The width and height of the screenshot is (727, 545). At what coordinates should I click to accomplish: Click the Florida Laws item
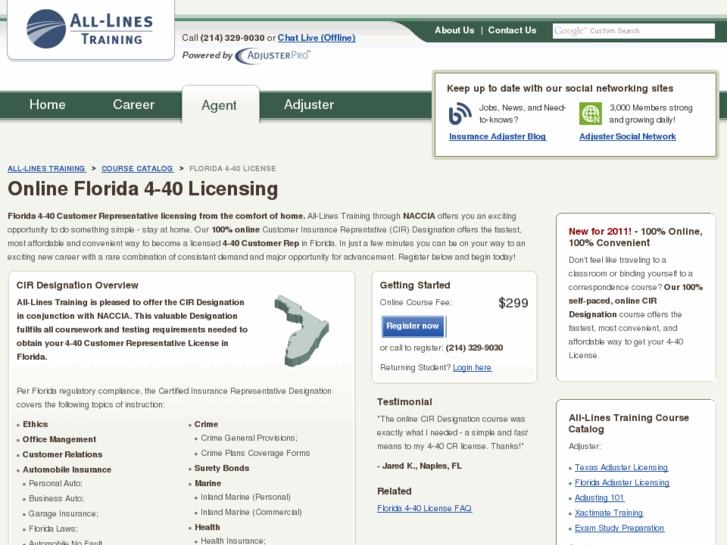coord(53,529)
